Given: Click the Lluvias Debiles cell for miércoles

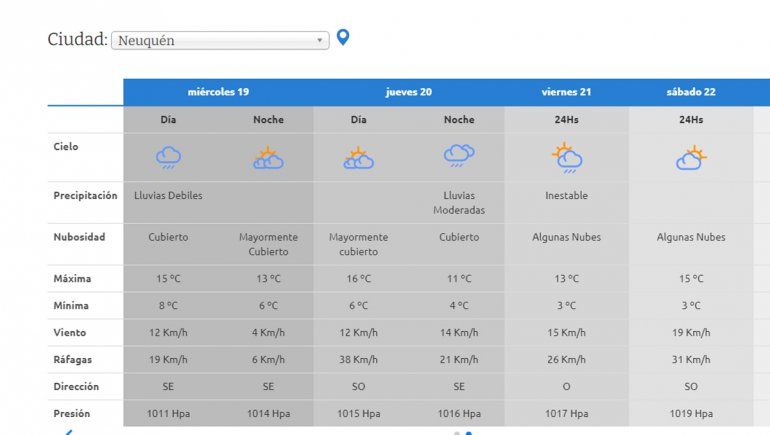Looking at the screenshot, I should (x=168, y=196).
